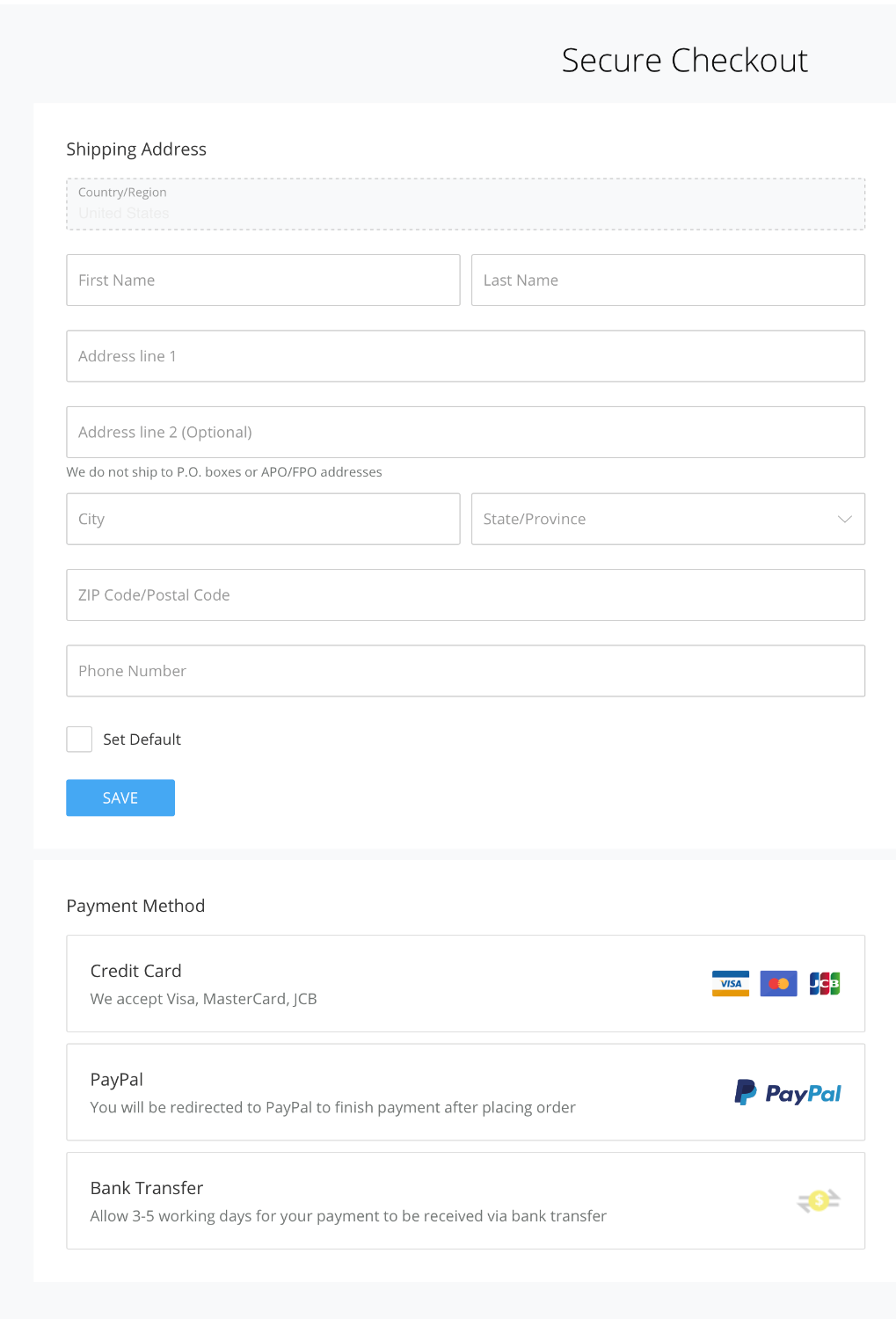Viewport: 896px width, 1319px height.
Task: Tick the Set Default checkbox
Action: (x=79, y=740)
